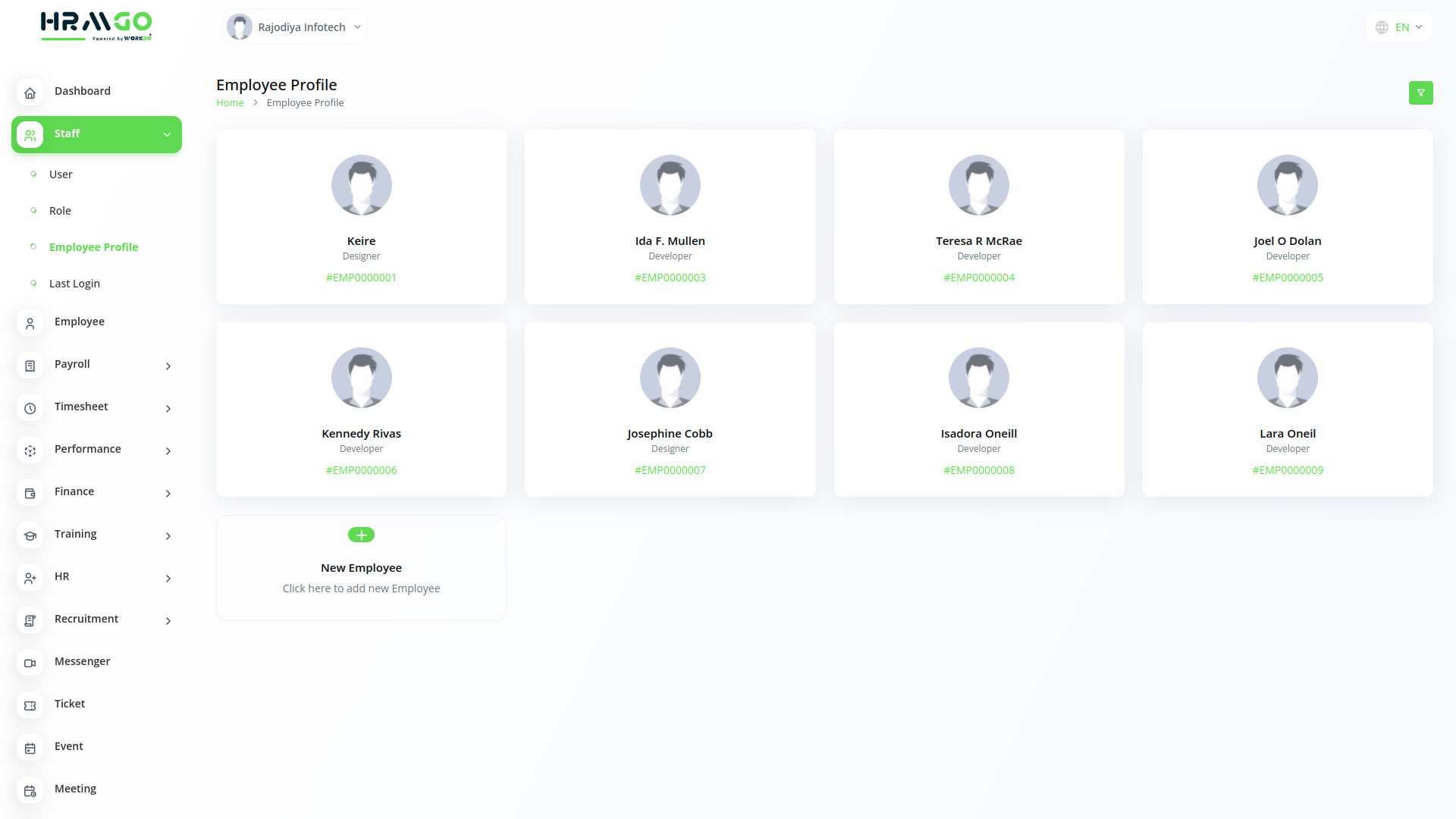Screen dimensions: 1456x819
Task: Click the Ticket icon in sidebar
Action: (x=30, y=705)
